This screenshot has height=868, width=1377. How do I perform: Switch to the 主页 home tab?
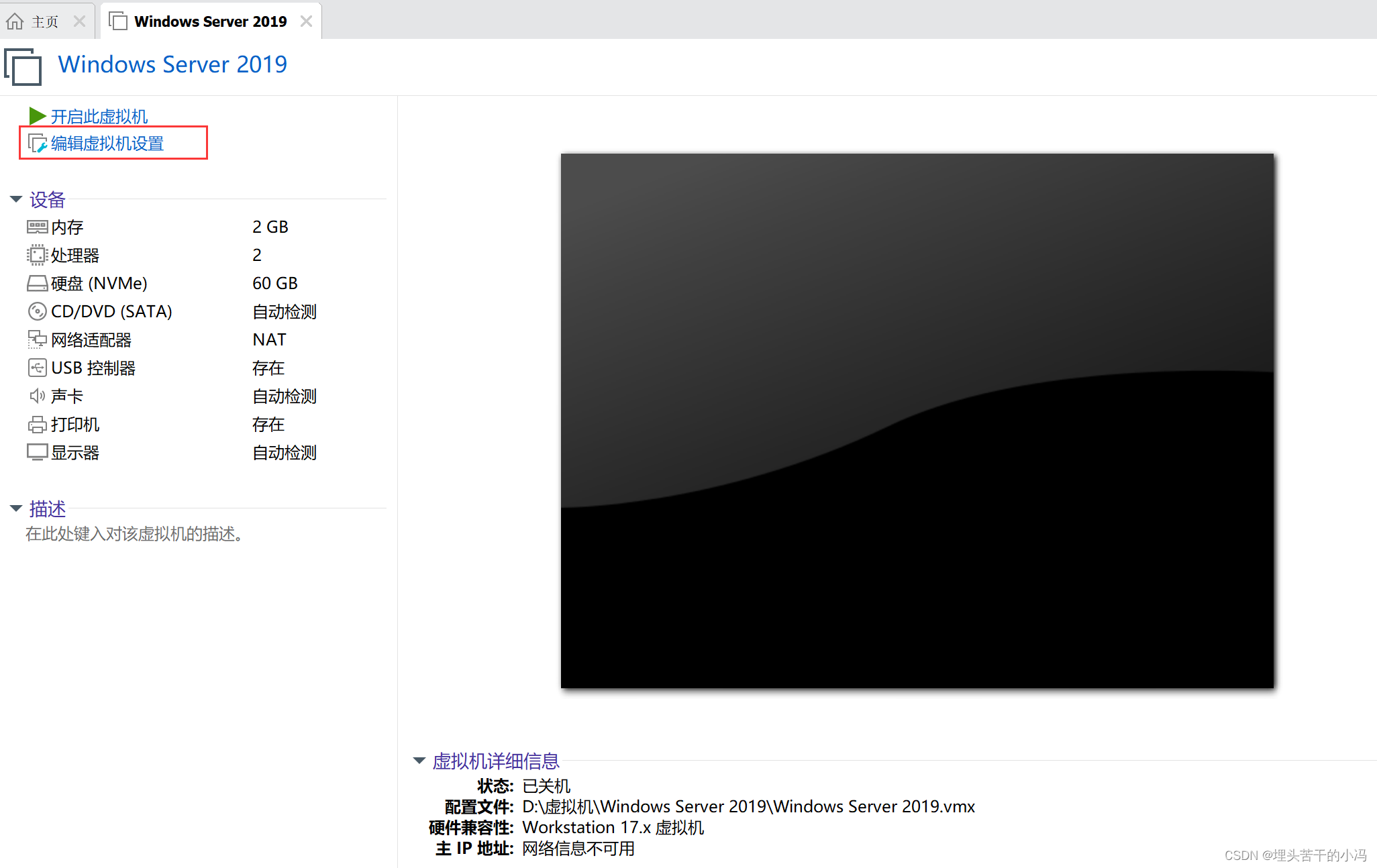pyautogui.click(x=44, y=21)
